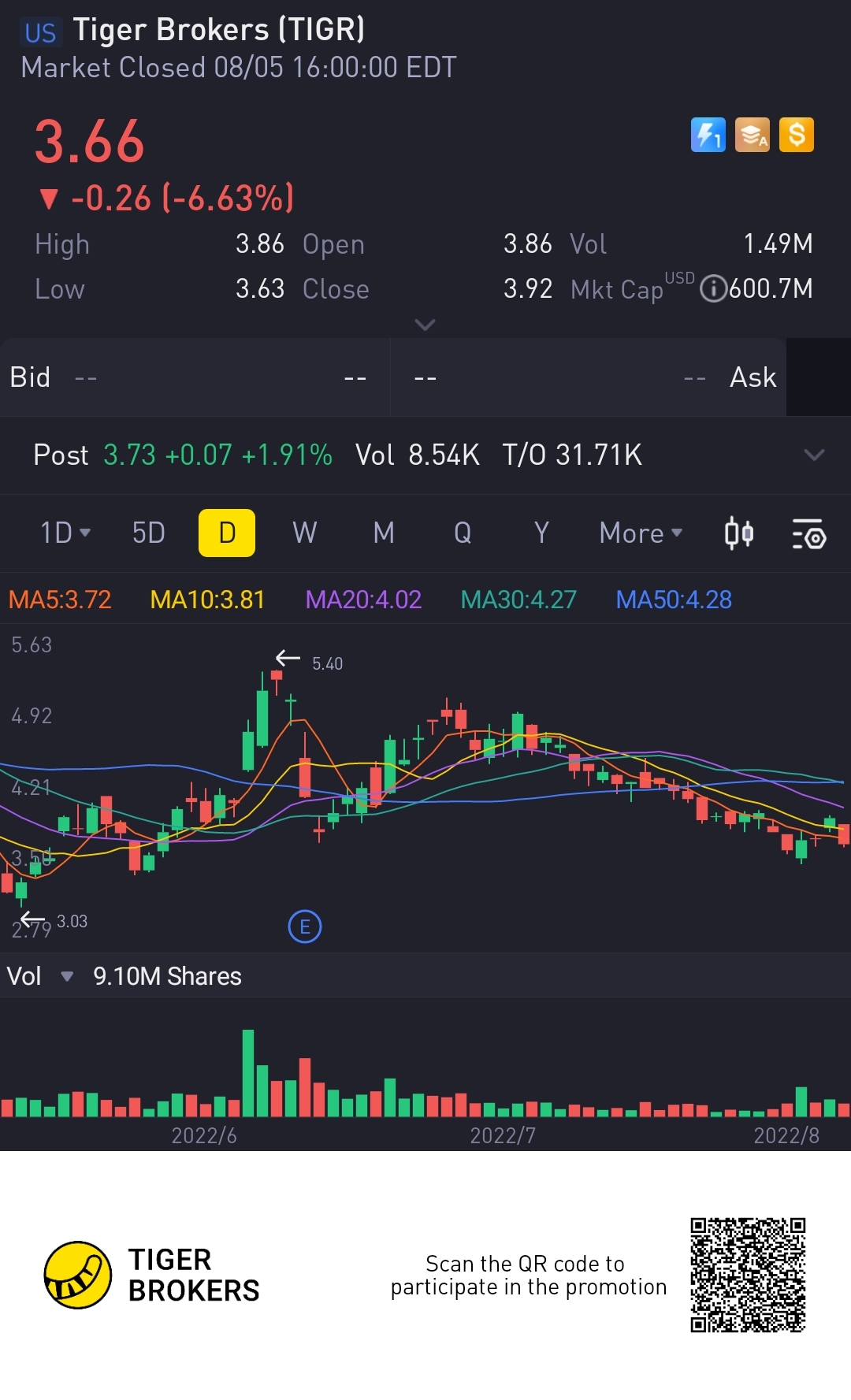Expand the quote details chevron
The image size is (851, 1400).
tap(425, 325)
